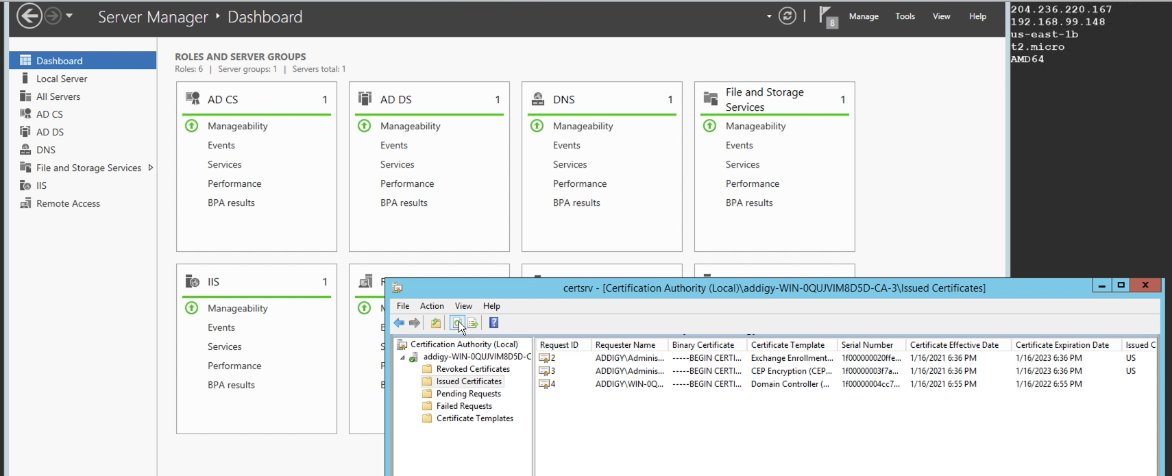Image resolution: width=1172 pixels, height=476 pixels.
Task: Click the certsrv toolbar Forward arrow
Action: tap(414, 323)
